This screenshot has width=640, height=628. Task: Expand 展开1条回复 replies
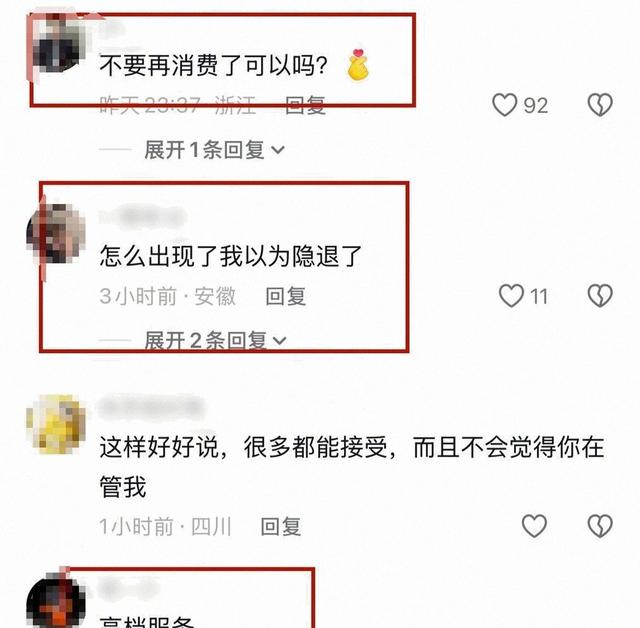pyautogui.click(x=214, y=150)
